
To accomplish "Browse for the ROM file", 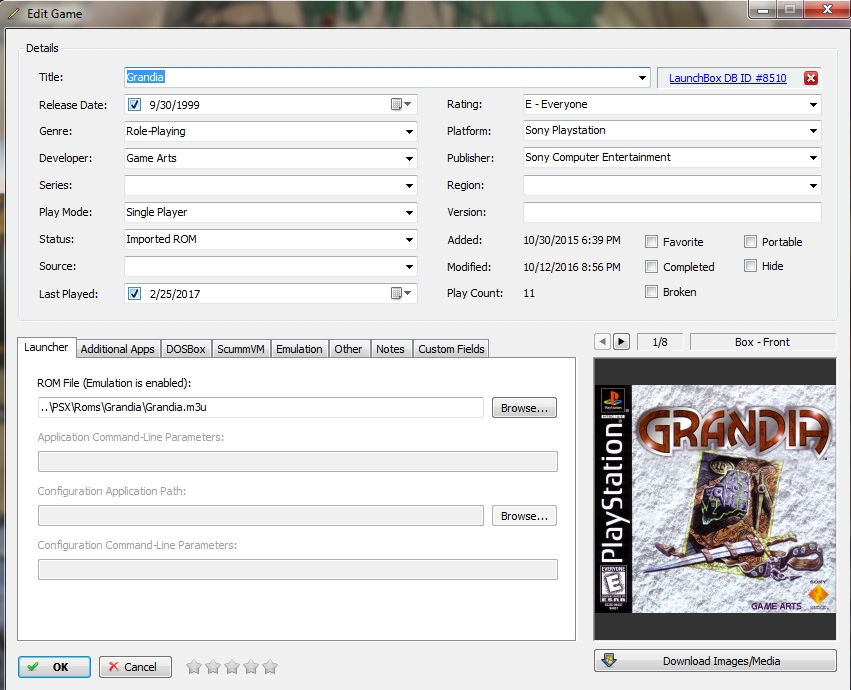I will coord(524,408).
